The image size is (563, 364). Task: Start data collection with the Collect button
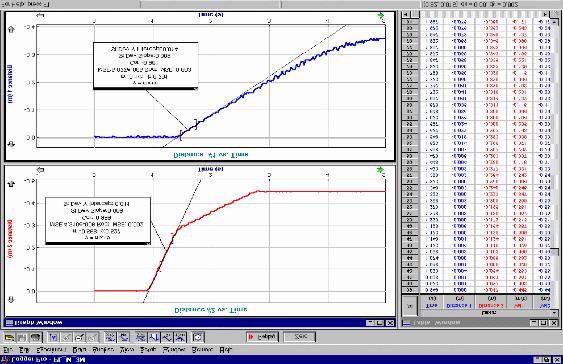[x=262, y=337]
